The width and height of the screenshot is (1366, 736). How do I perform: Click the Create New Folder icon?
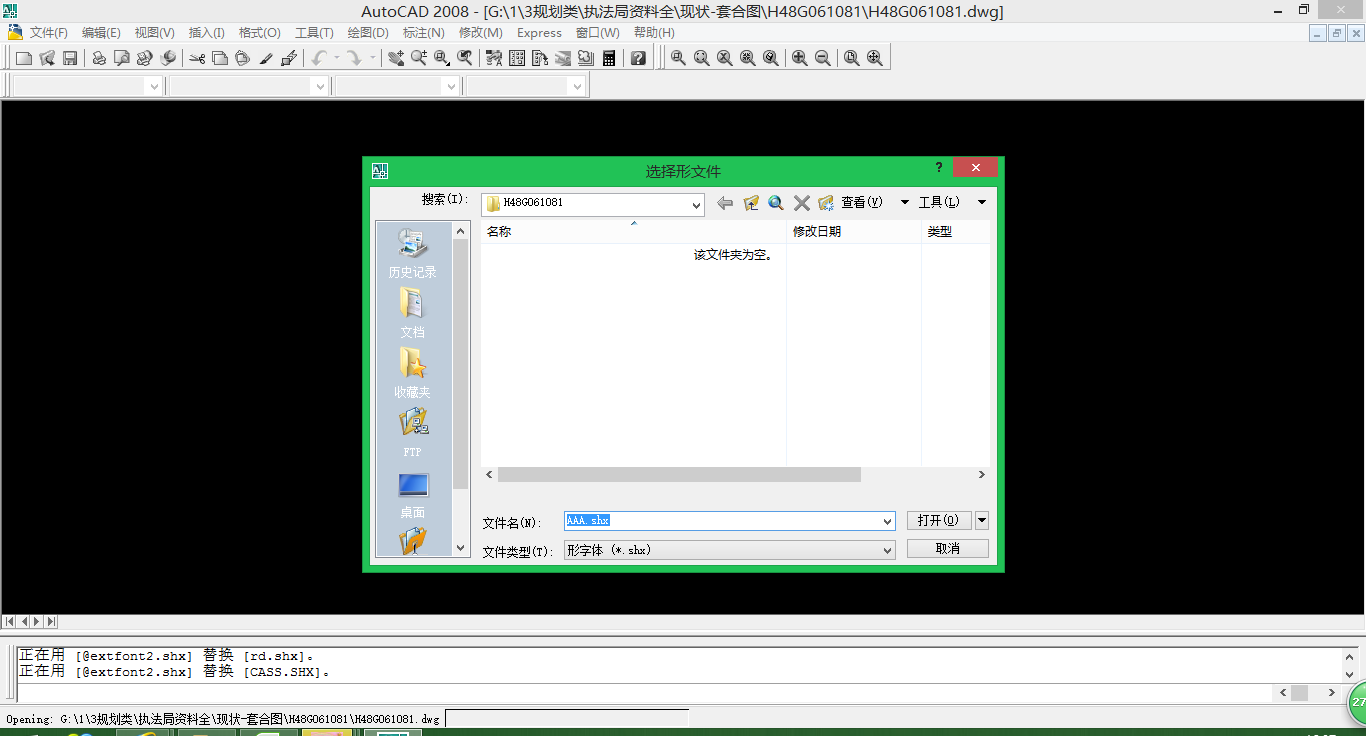(x=826, y=203)
